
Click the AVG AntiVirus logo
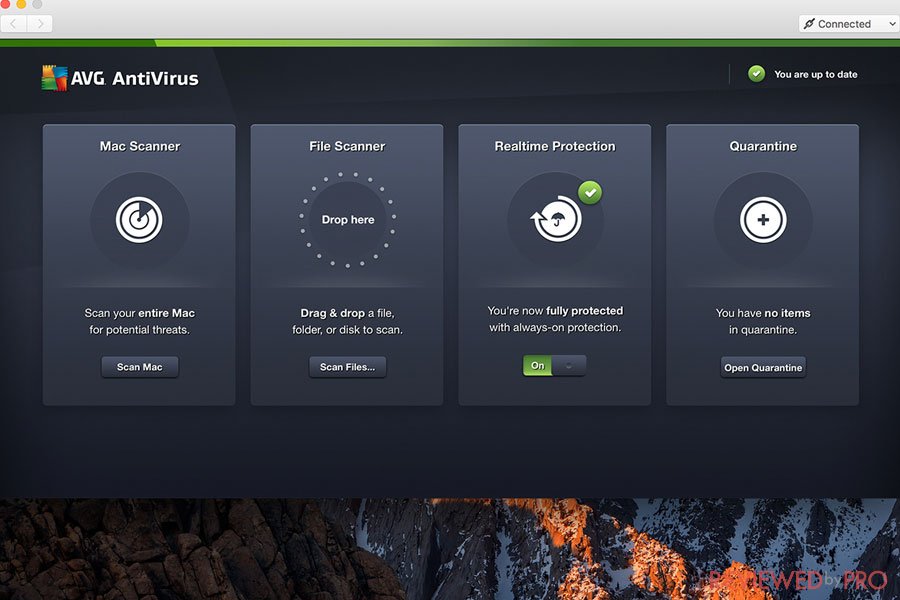(120, 78)
